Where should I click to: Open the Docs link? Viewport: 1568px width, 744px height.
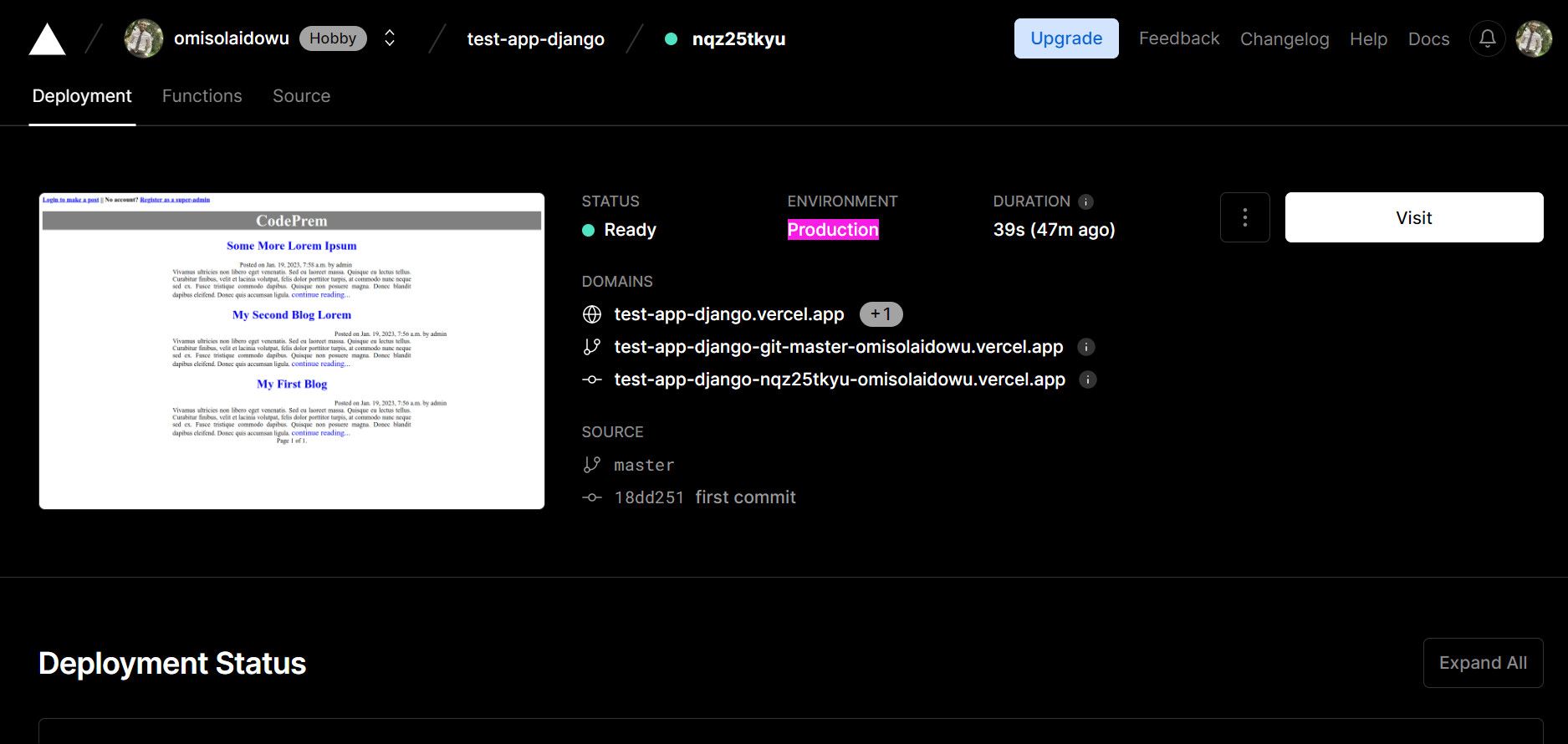[x=1428, y=38]
